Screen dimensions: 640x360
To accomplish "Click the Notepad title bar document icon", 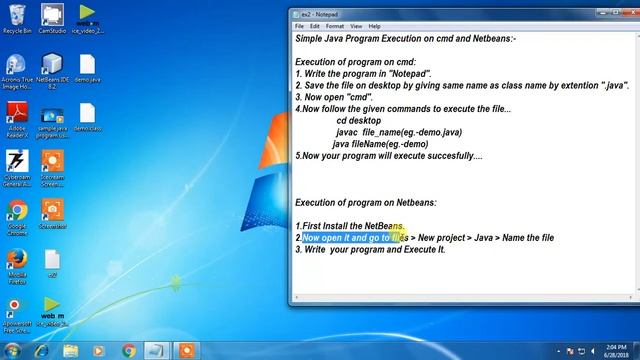I will [x=296, y=14].
